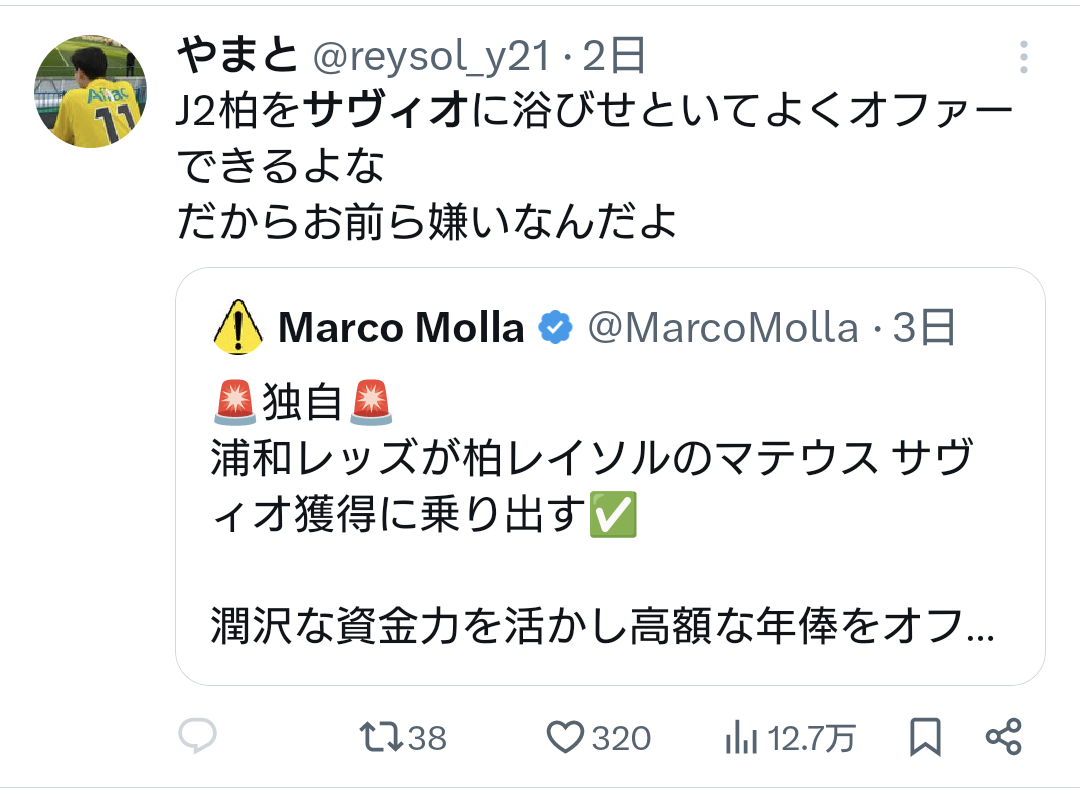Like the tweet with the heart icon

(x=566, y=738)
